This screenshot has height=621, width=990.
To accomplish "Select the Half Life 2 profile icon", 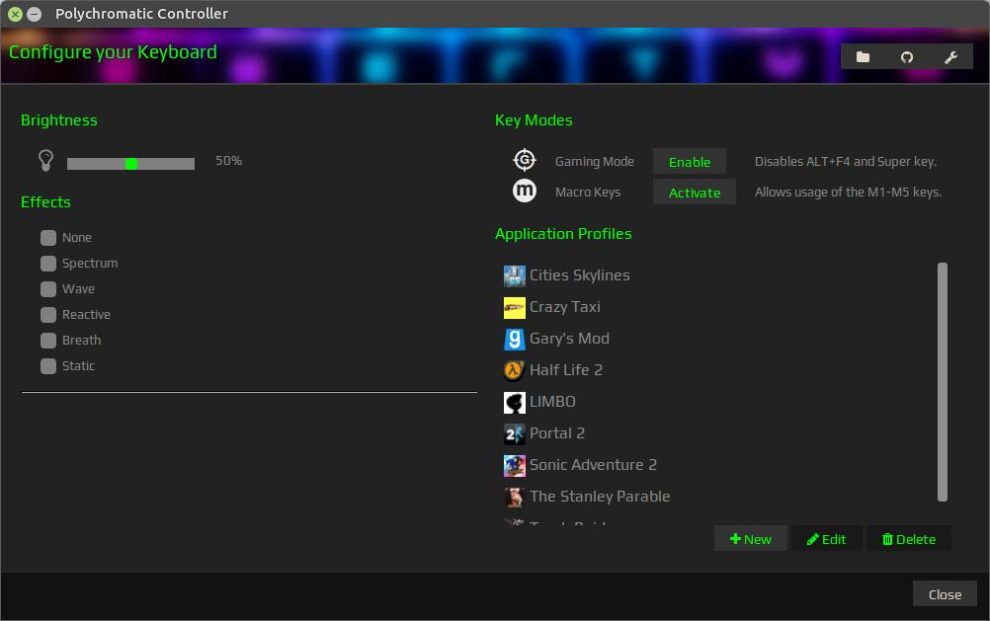I will [x=514, y=370].
